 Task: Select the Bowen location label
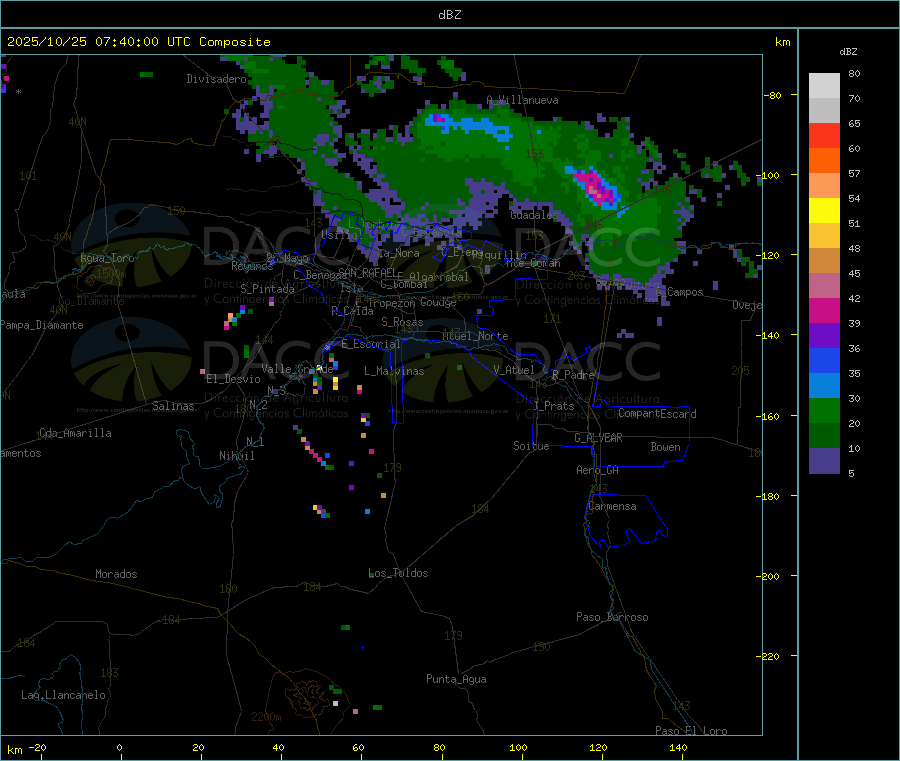666,447
